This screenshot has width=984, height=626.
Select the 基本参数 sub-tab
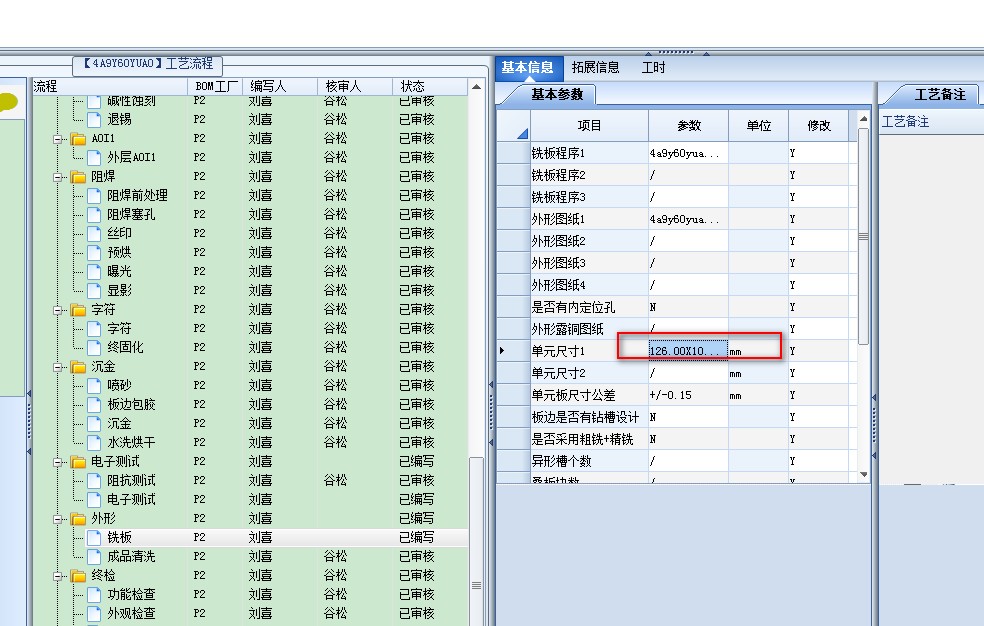(x=557, y=95)
